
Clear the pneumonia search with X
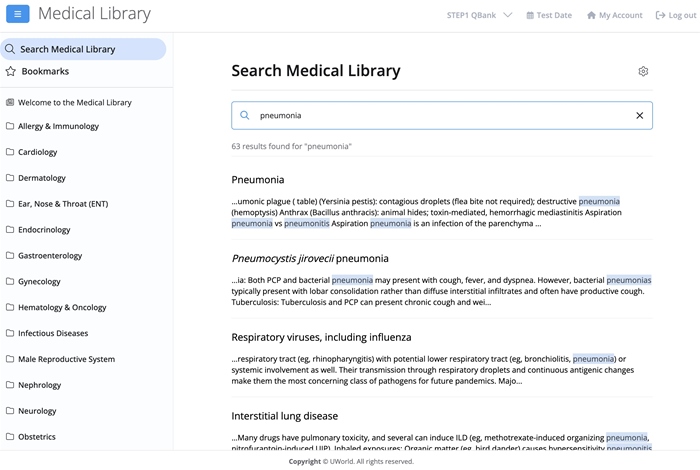pyautogui.click(x=640, y=115)
